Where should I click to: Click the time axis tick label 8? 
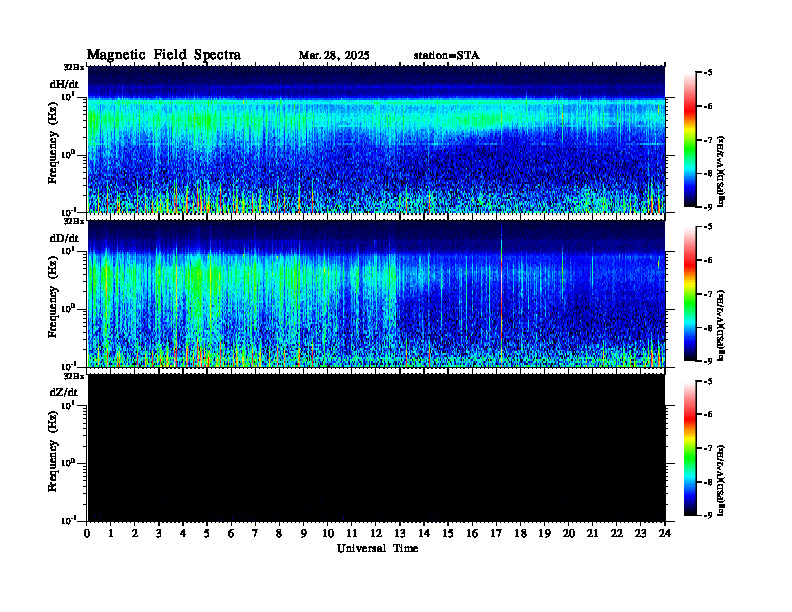[279, 533]
